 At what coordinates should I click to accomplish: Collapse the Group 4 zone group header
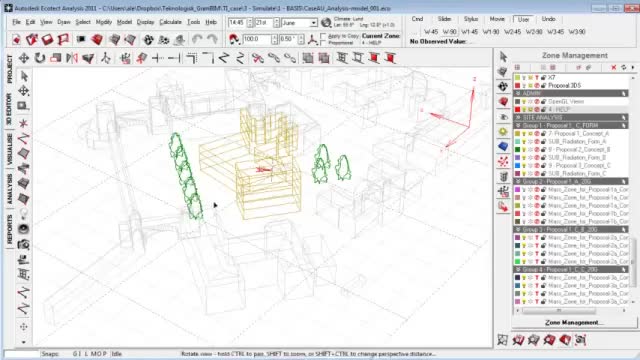(571, 269)
